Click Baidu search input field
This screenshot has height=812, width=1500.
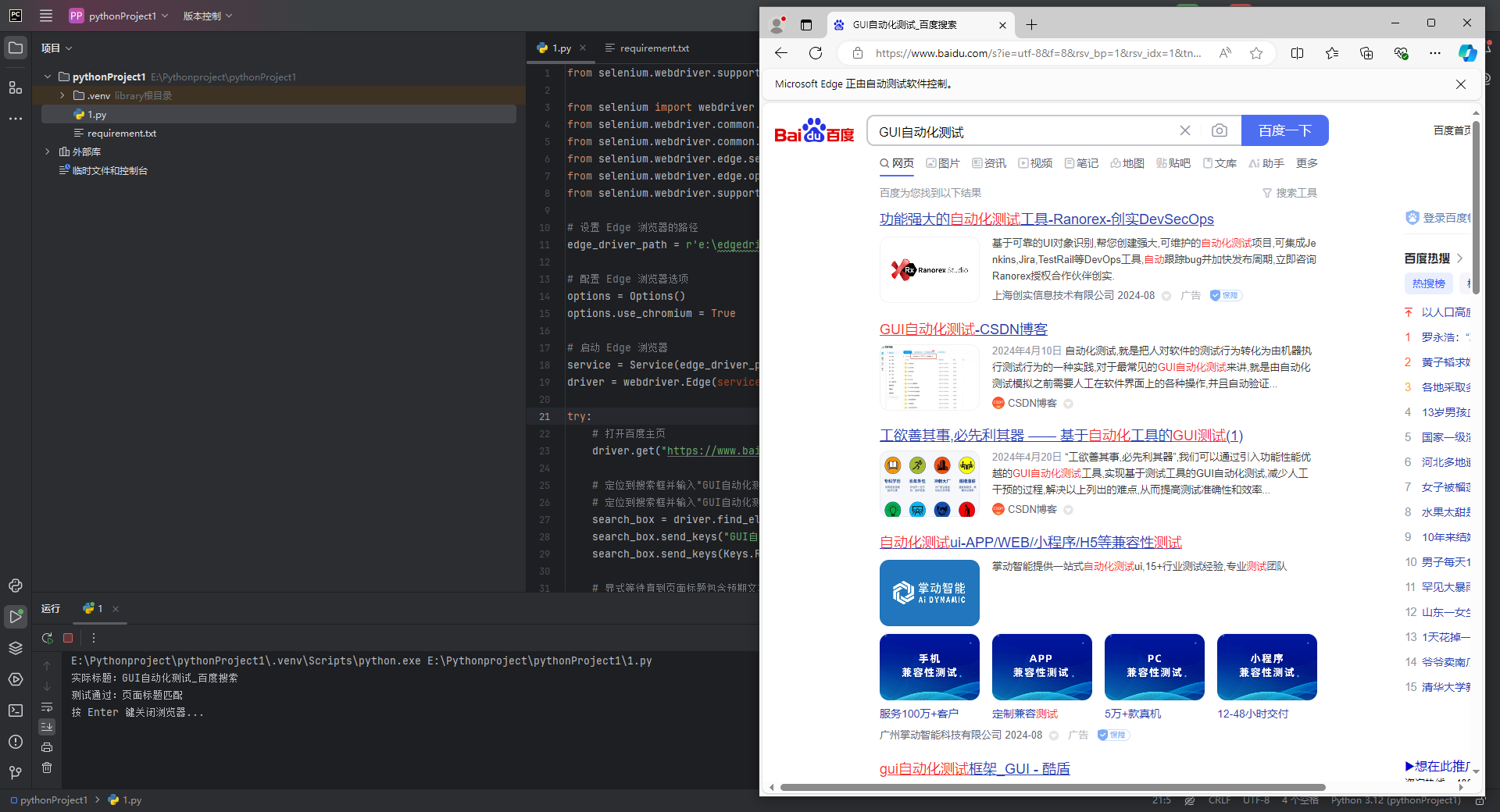(x=1023, y=131)
